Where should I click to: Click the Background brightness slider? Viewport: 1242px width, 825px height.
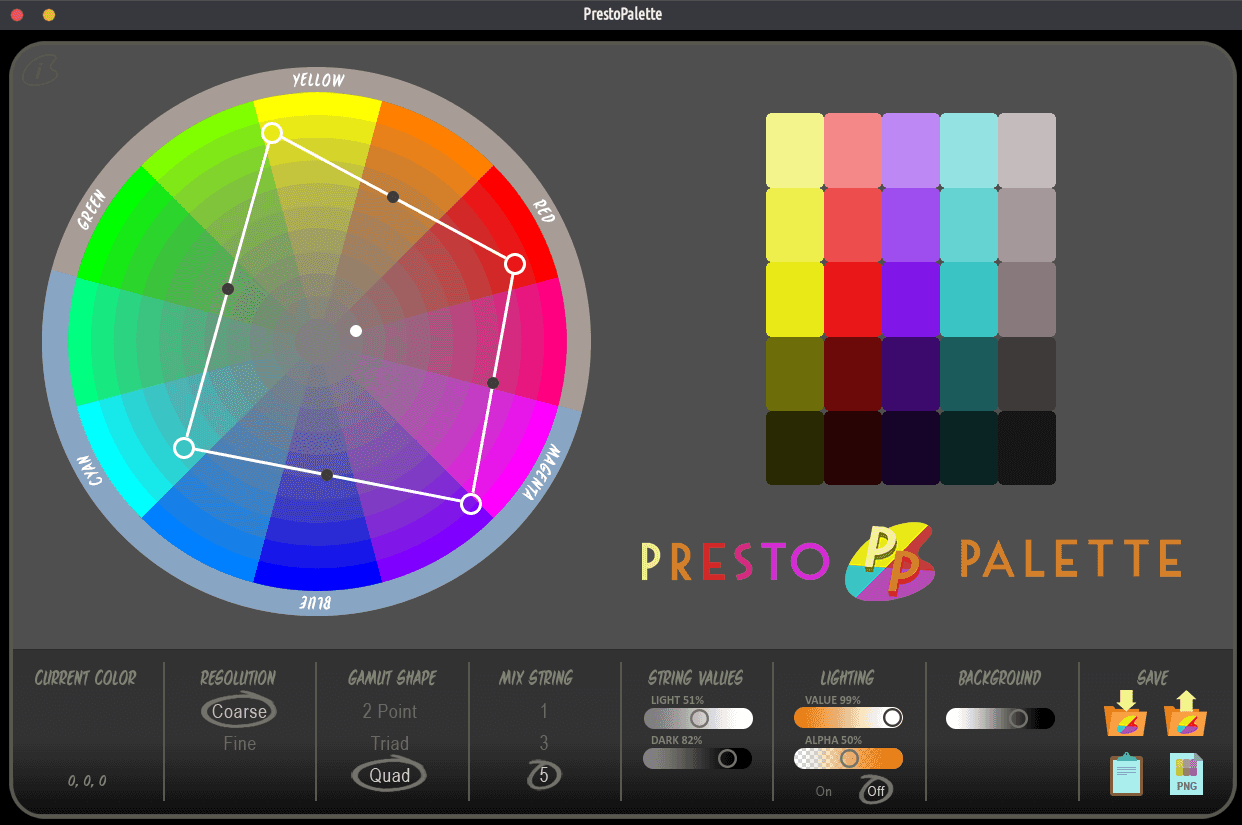pos(1000,719)
